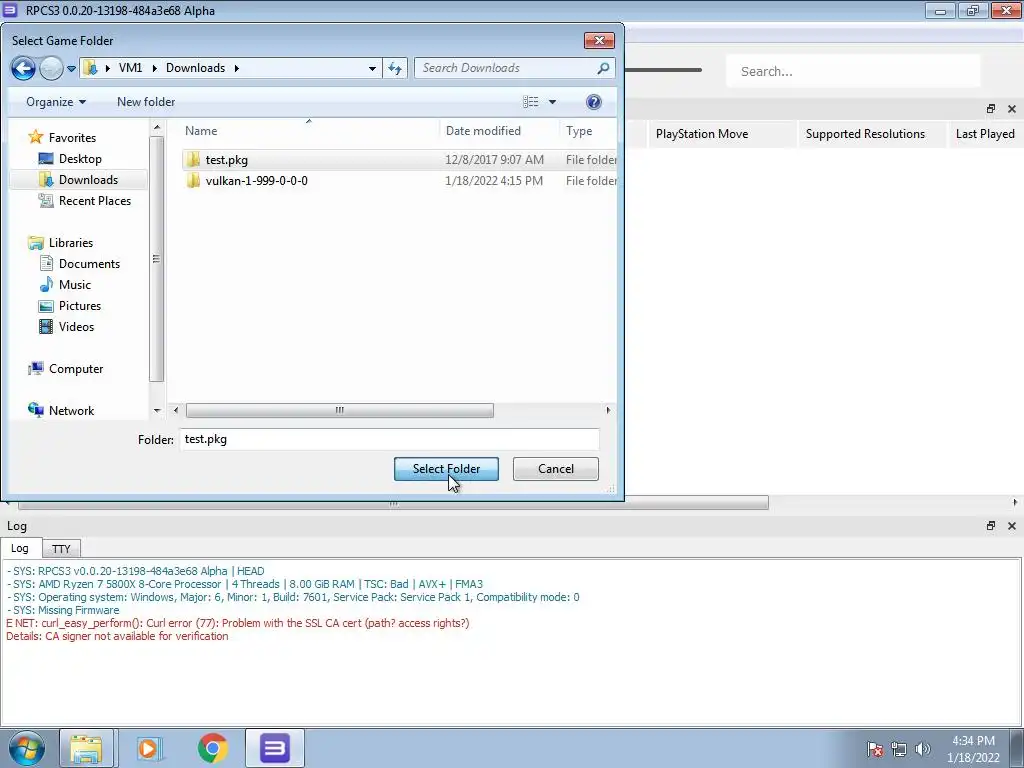This screenshot has width=1024, height=768.
Task: Open the Pictures library
Action: 80,306
